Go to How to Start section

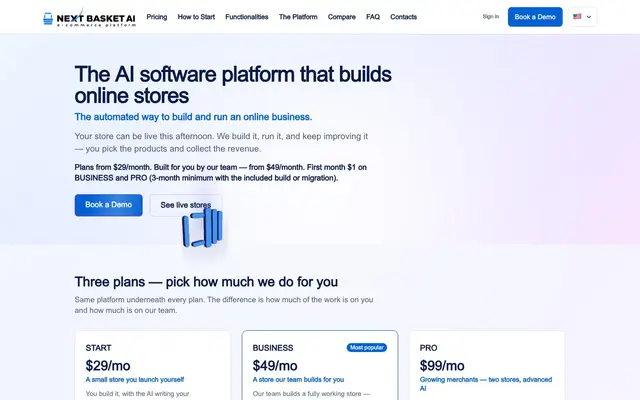(196, 17)
